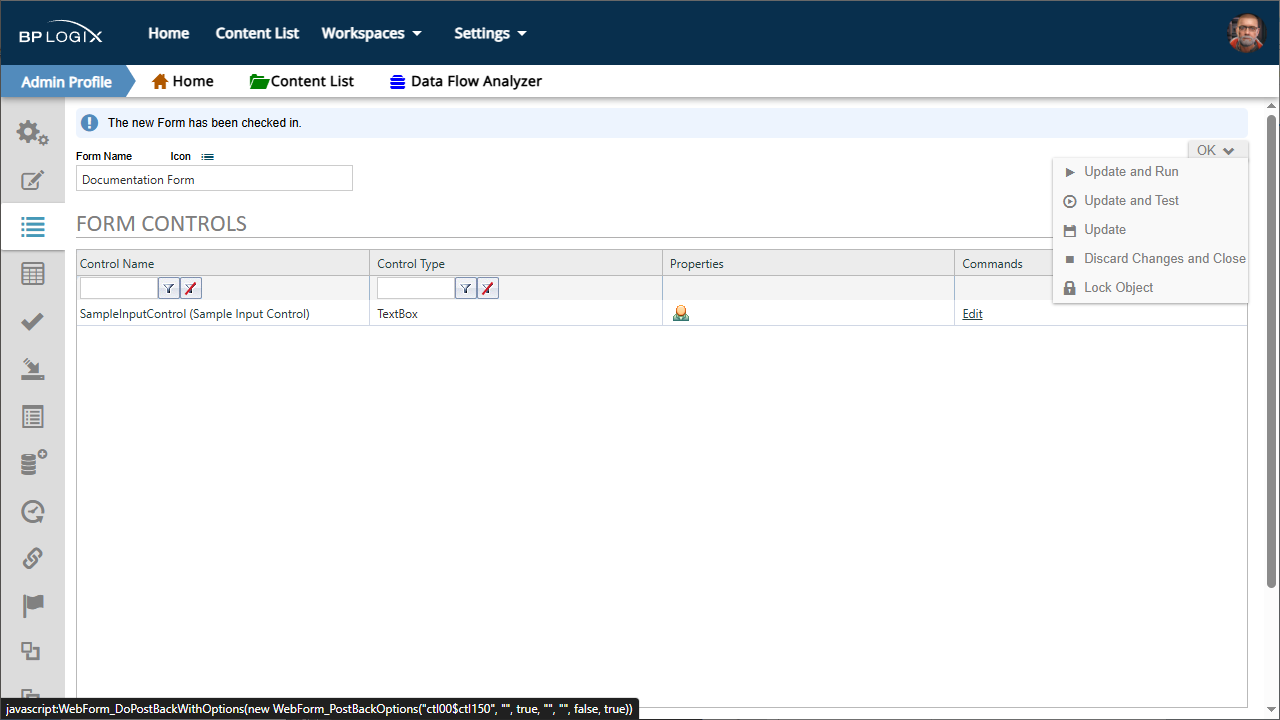Open Home in the breadcrumb bar
This screenshot has height=720, width=1280.
click(182, 81)
